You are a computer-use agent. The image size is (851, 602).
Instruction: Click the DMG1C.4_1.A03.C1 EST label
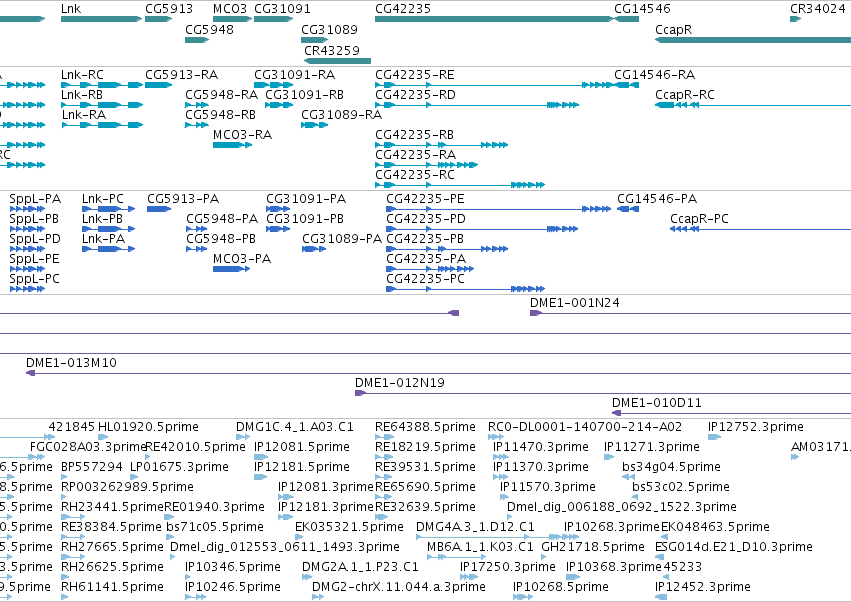(295, 427)
